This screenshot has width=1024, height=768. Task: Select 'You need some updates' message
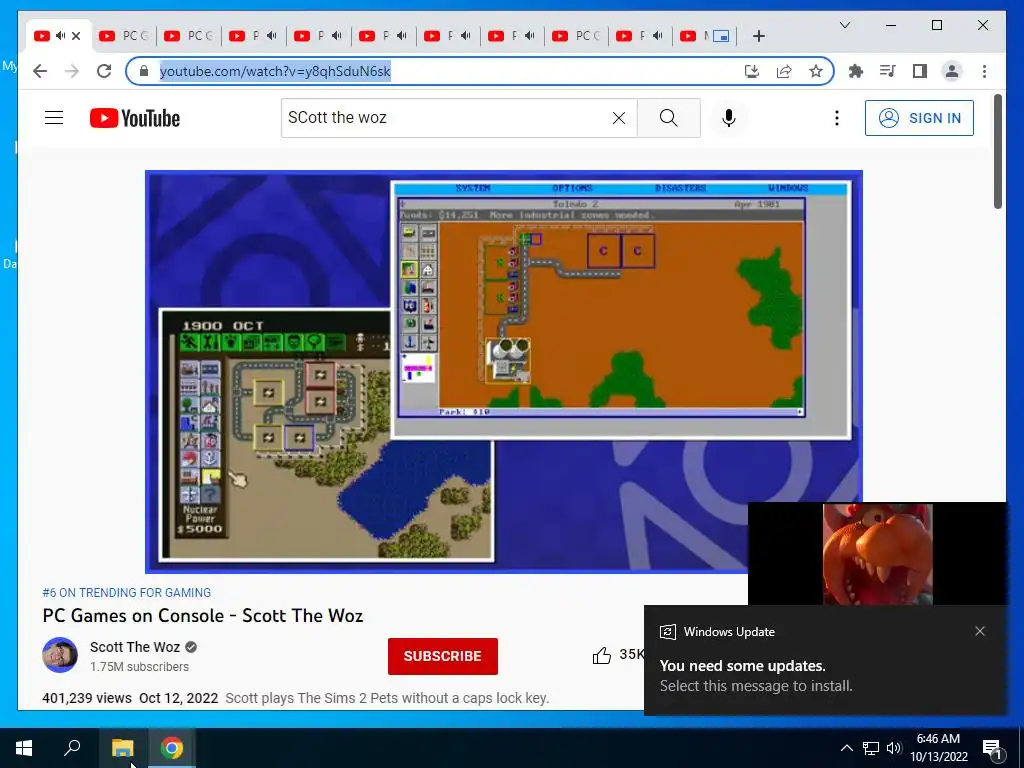click(x=743, y=666)
